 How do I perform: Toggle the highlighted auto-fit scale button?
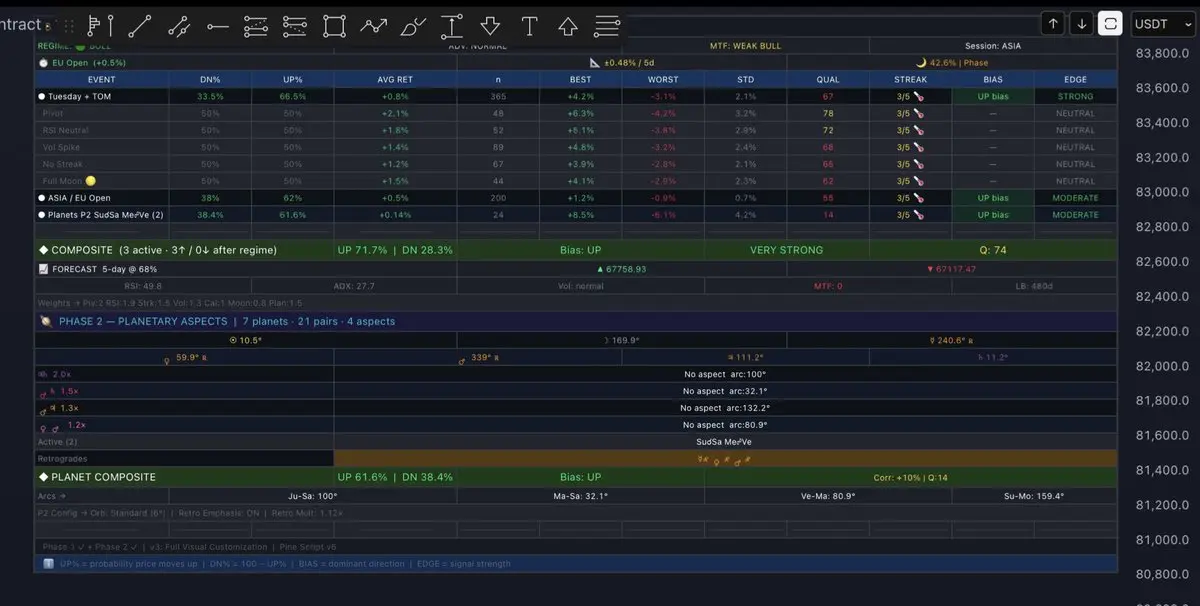(x=1110, y=24)
